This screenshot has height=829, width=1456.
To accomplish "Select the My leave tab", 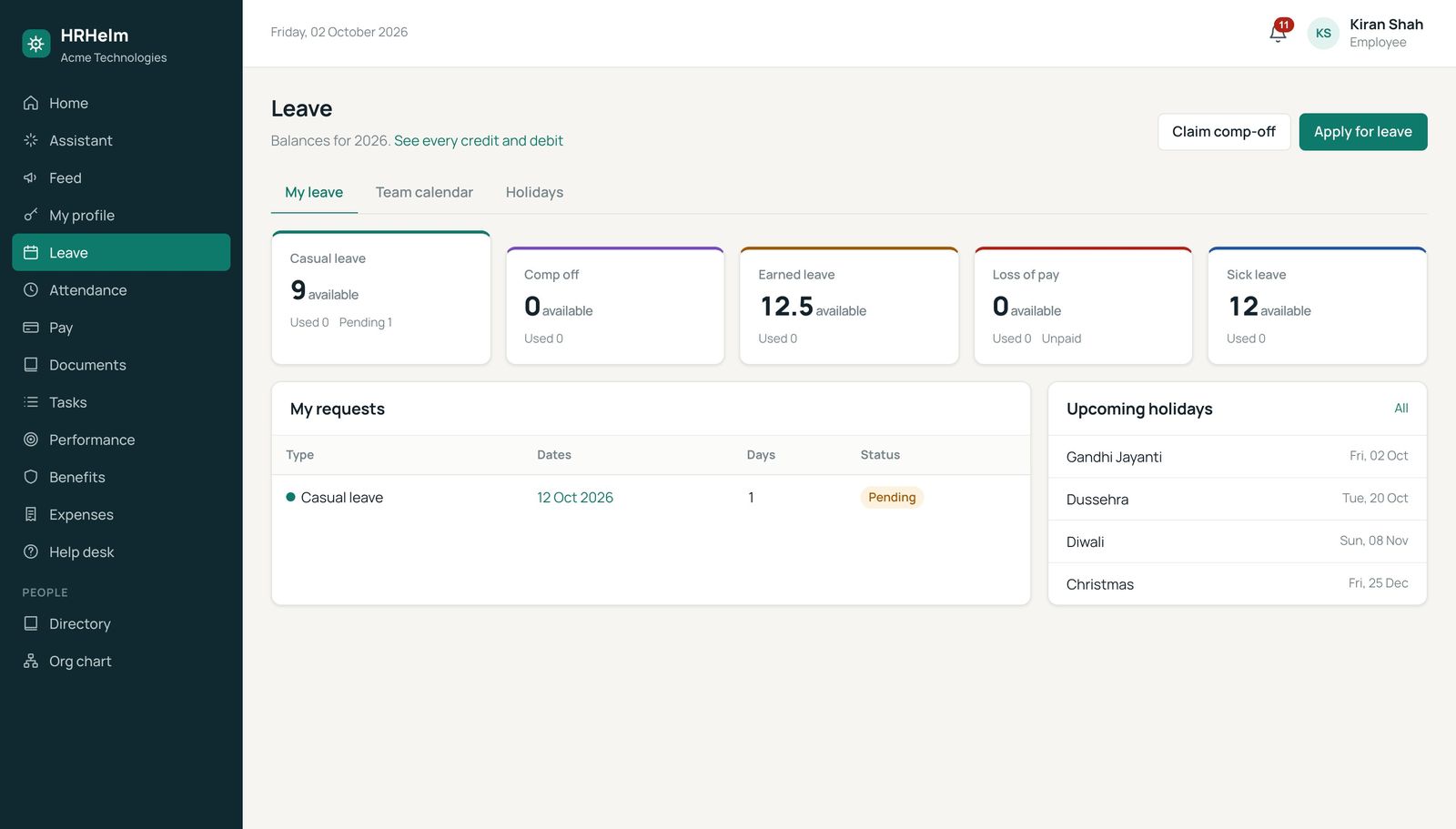I will tap(314, 192).
